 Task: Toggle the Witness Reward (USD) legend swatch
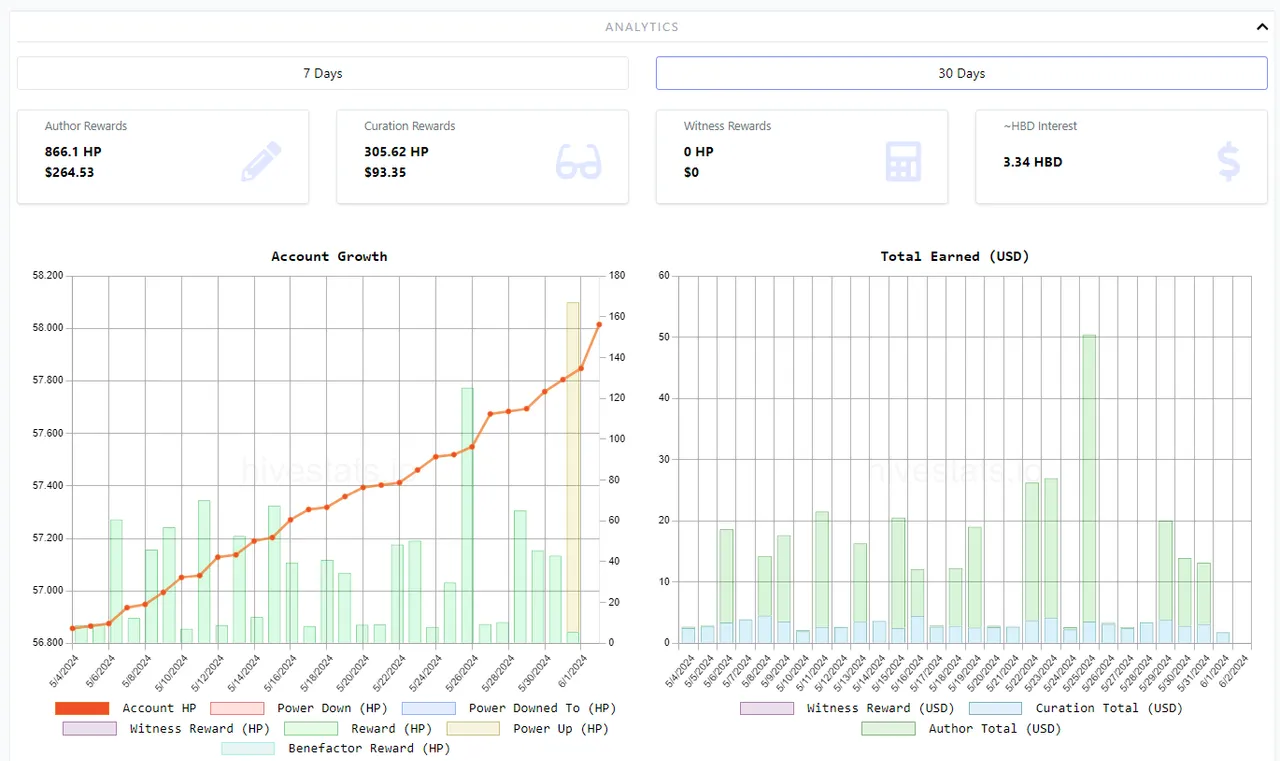pyautogui.click(x=767, y=708)
